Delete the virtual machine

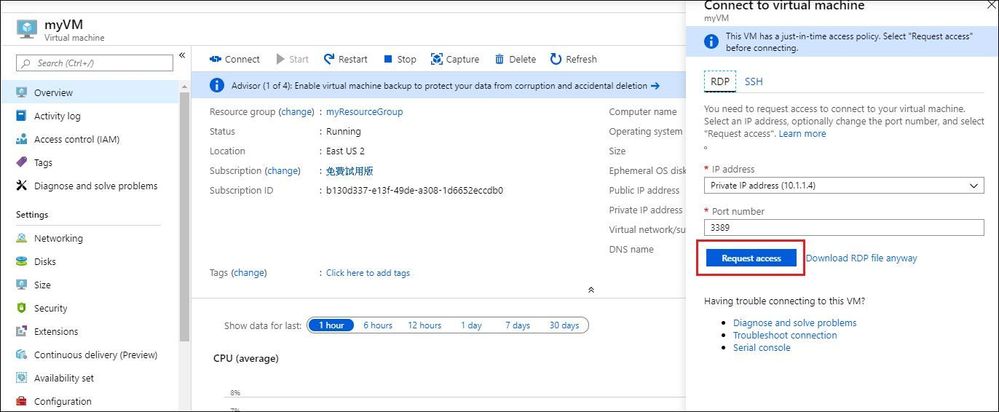coord(515,59)
